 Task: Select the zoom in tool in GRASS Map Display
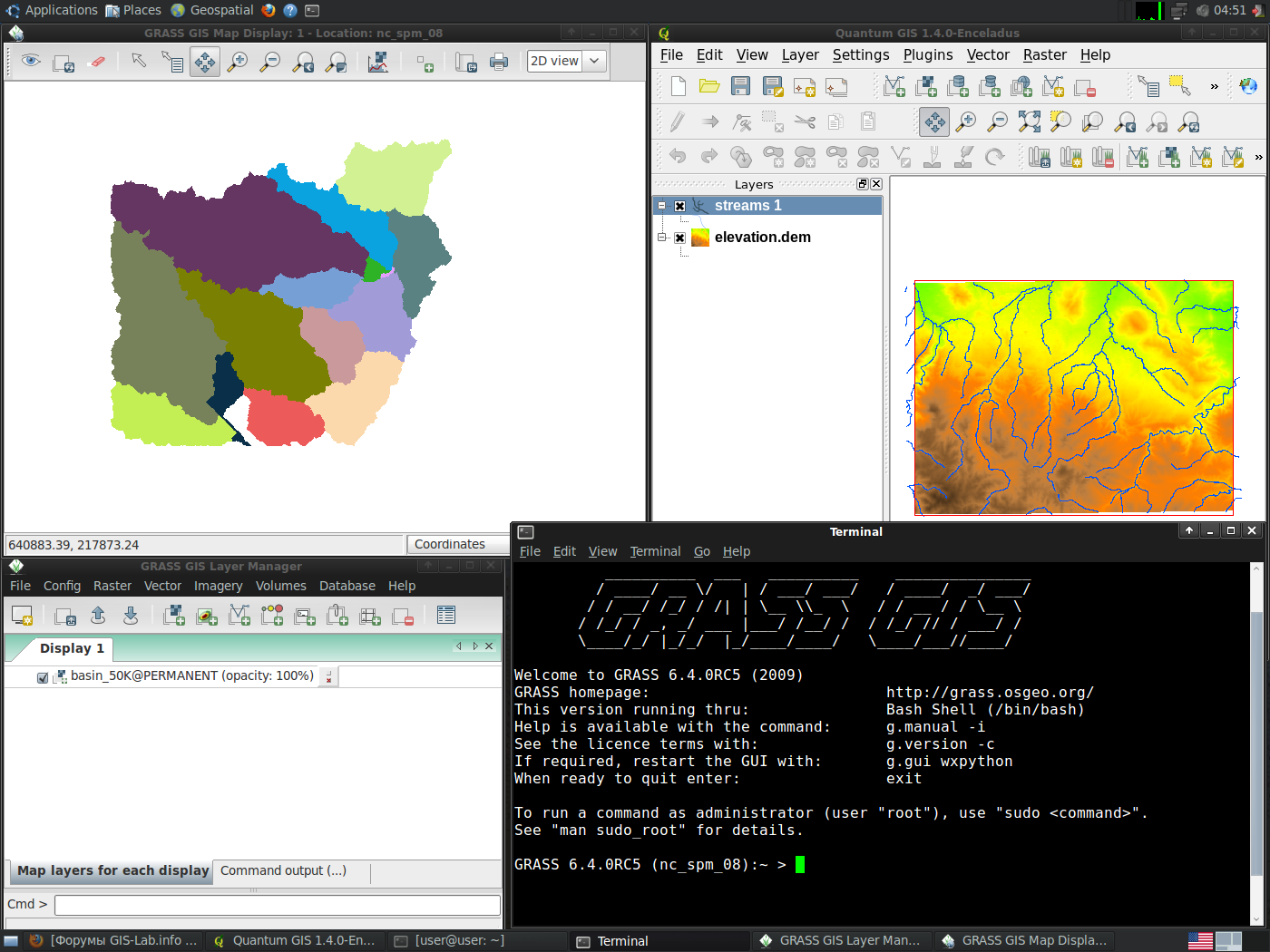pos(238,62)
